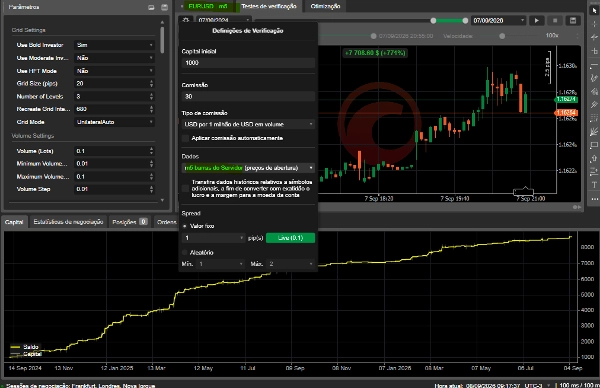The width and height of the screenshot is (600, 388).
Task: Open Use HFT Mode dropdown
Action: point(114,71)
